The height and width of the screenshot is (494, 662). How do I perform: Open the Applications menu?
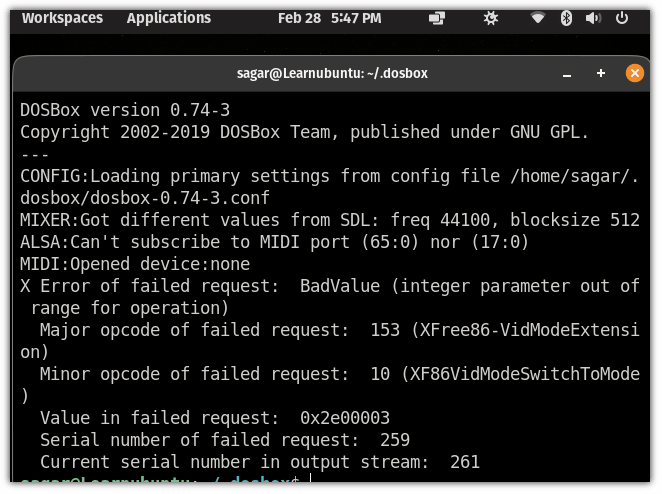tap(169, 18)
